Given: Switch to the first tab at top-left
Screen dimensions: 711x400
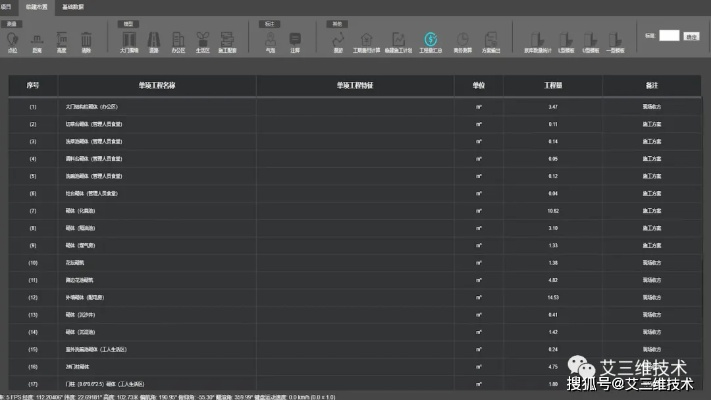Looking at the screenshot, I should click(x=10, y=6).
